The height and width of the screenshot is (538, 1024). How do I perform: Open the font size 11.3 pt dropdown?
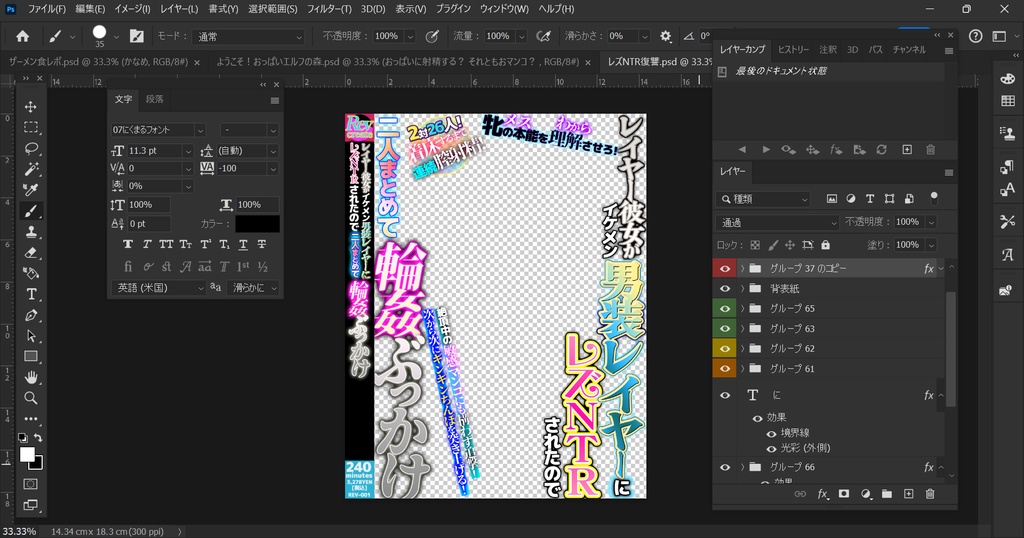point(188,151)
